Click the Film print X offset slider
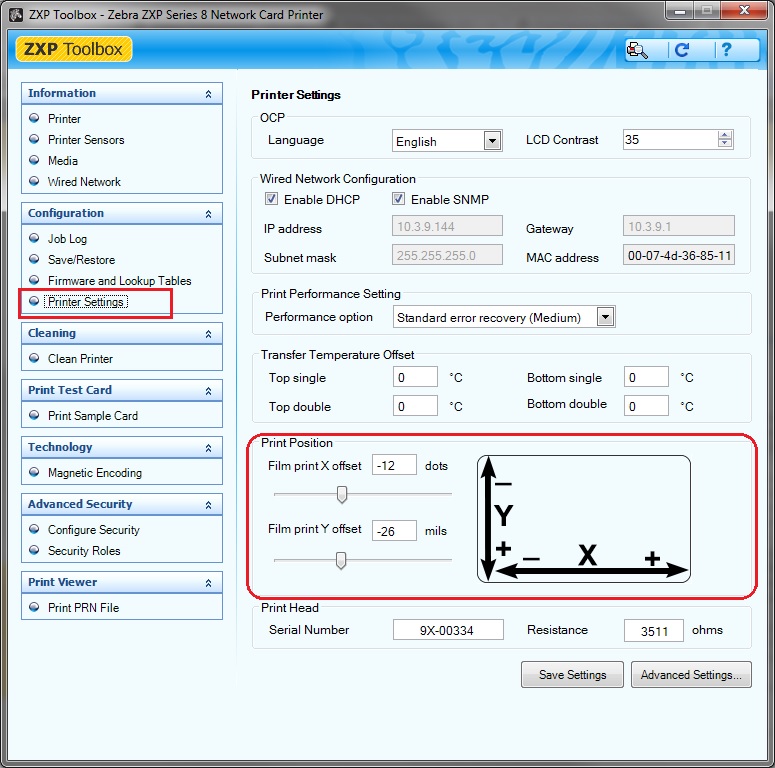The width and height of the screenshot is (775, 768). (342, 494)
